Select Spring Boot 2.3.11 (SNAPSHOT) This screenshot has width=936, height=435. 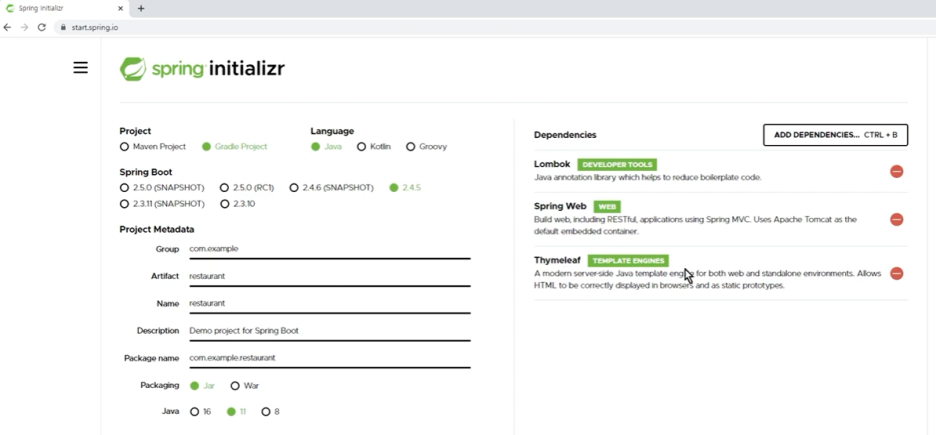[x=162, y=203]
